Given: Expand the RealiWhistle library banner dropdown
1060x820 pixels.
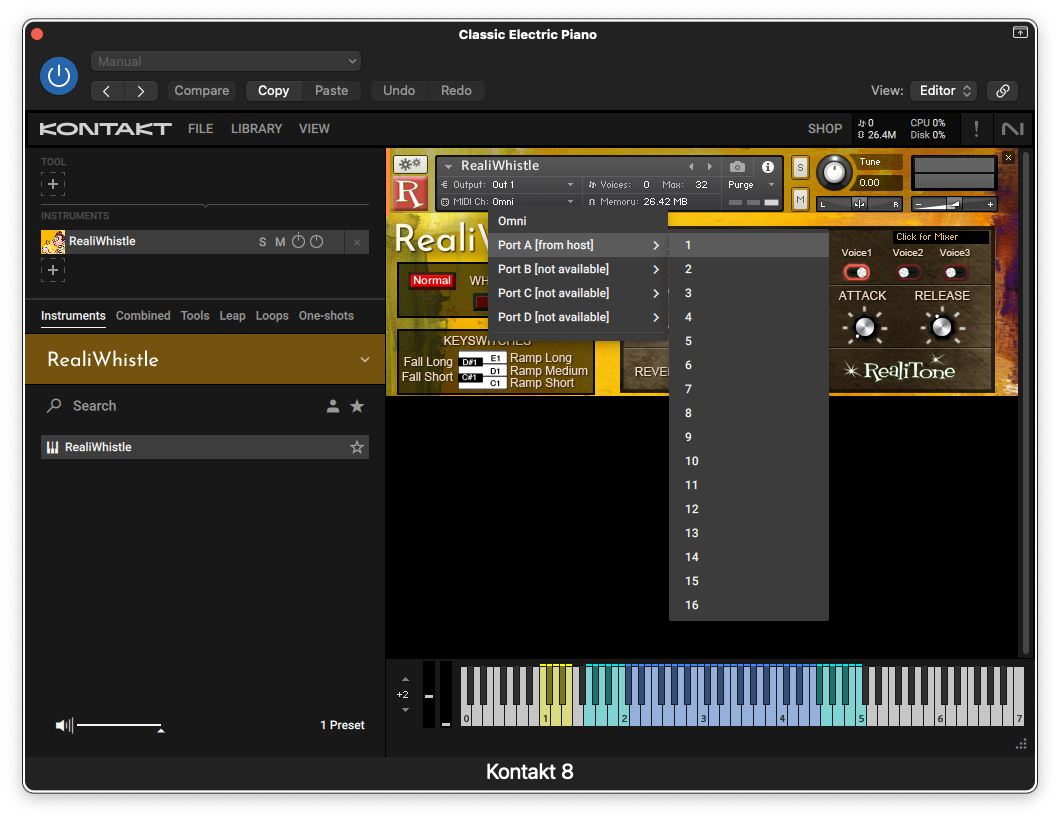Looking at the screenshot, I should (364, 360).
